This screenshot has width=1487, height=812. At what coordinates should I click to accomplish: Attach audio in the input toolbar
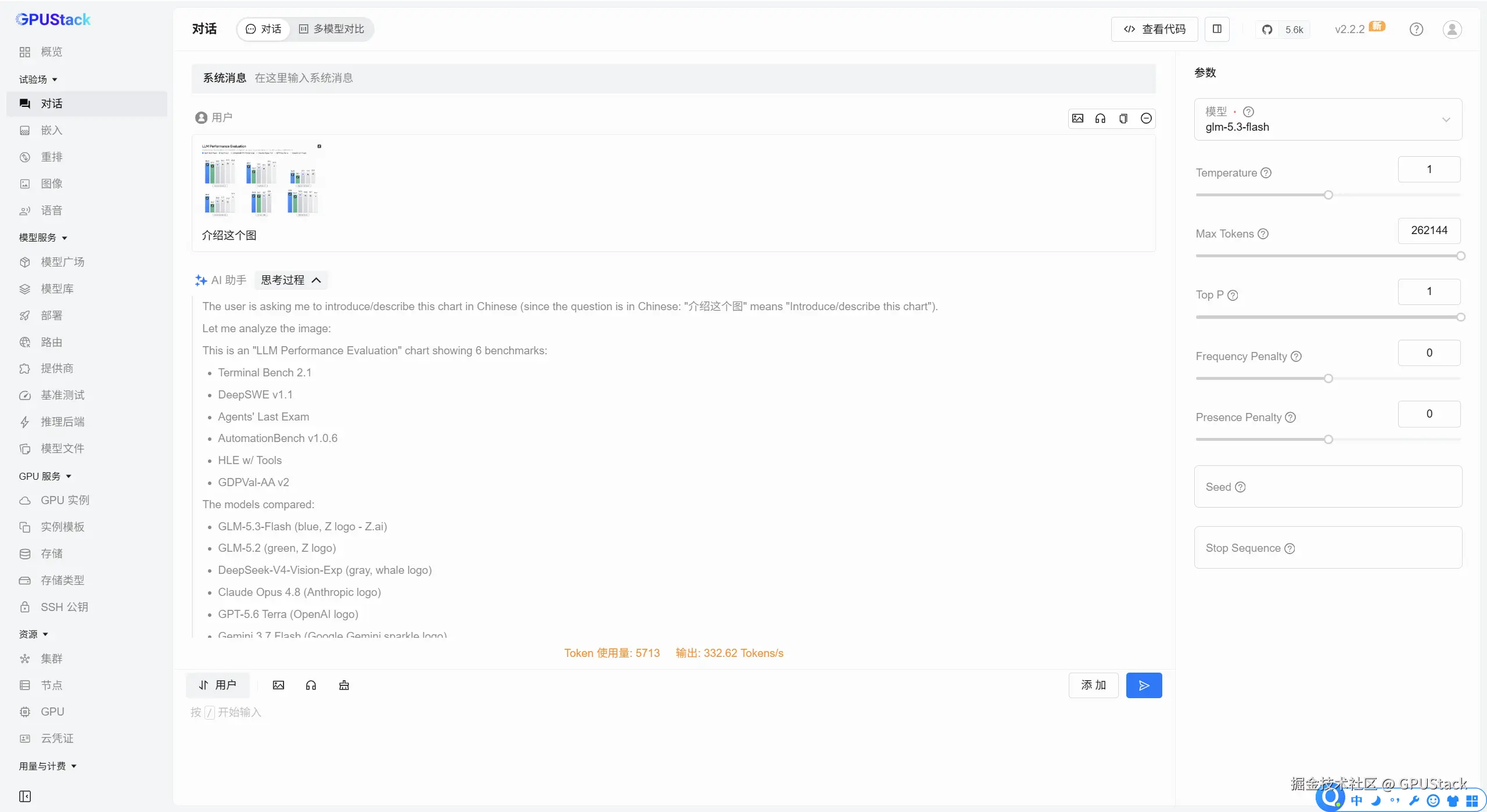(x=311, y=685)
